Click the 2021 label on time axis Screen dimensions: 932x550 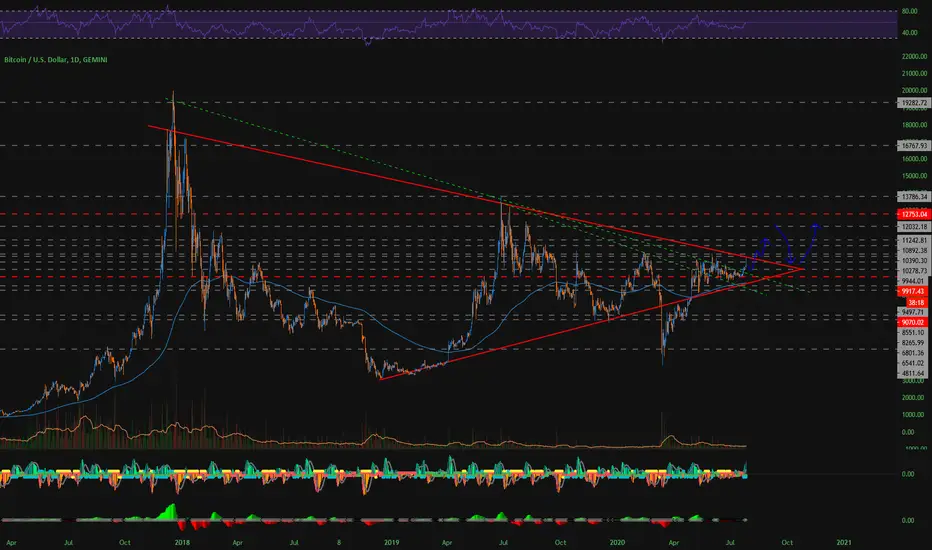(x=843, y=542)
